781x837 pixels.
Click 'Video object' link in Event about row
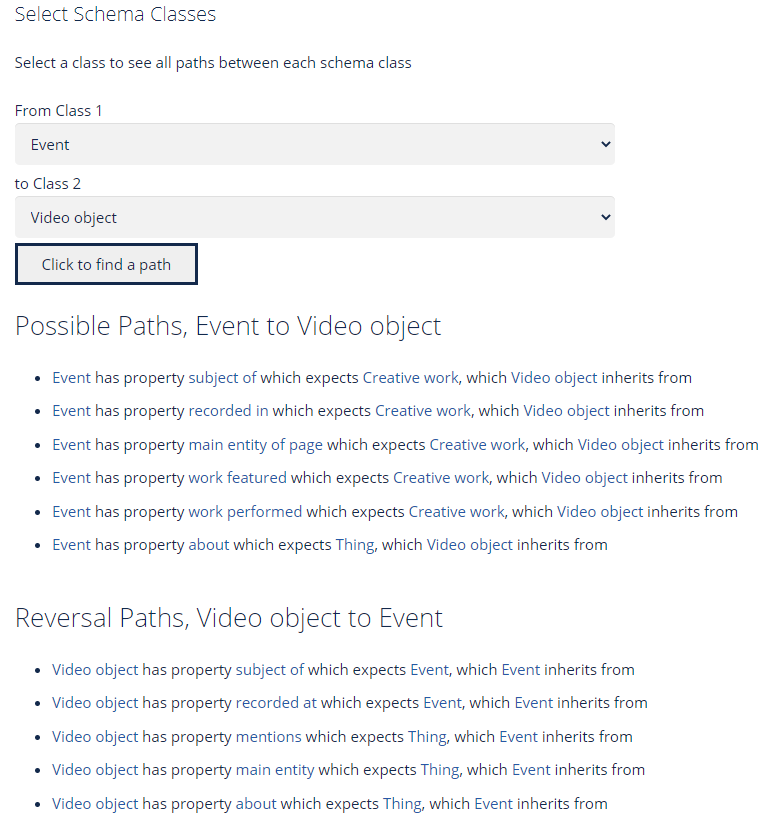point(470,545)
